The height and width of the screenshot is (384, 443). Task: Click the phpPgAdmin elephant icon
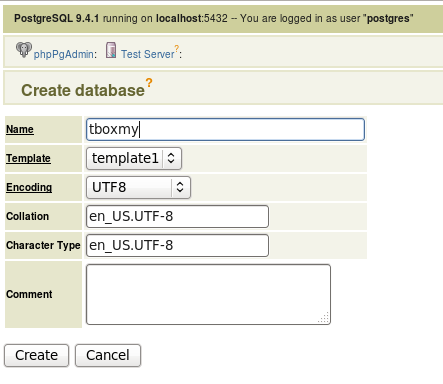(24, 50)
